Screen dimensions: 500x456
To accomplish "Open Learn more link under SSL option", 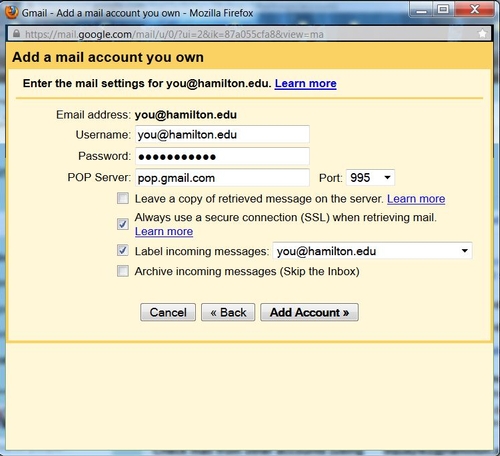I will tap(164, 231).
